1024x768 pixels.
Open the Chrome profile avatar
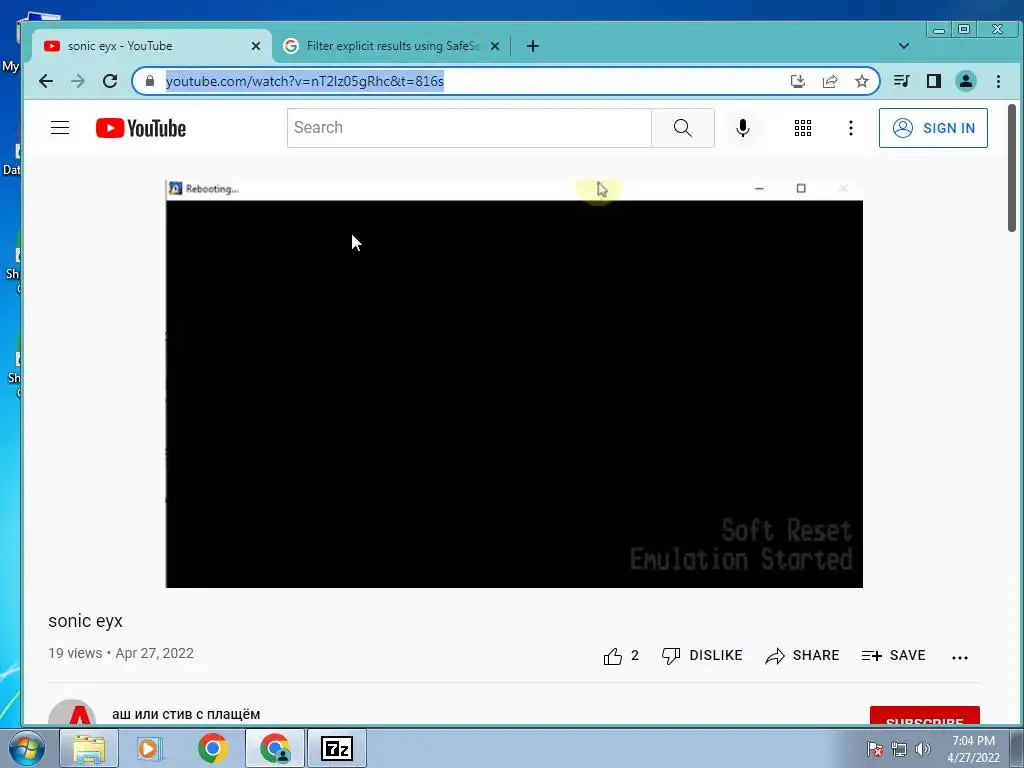[966, 81]
